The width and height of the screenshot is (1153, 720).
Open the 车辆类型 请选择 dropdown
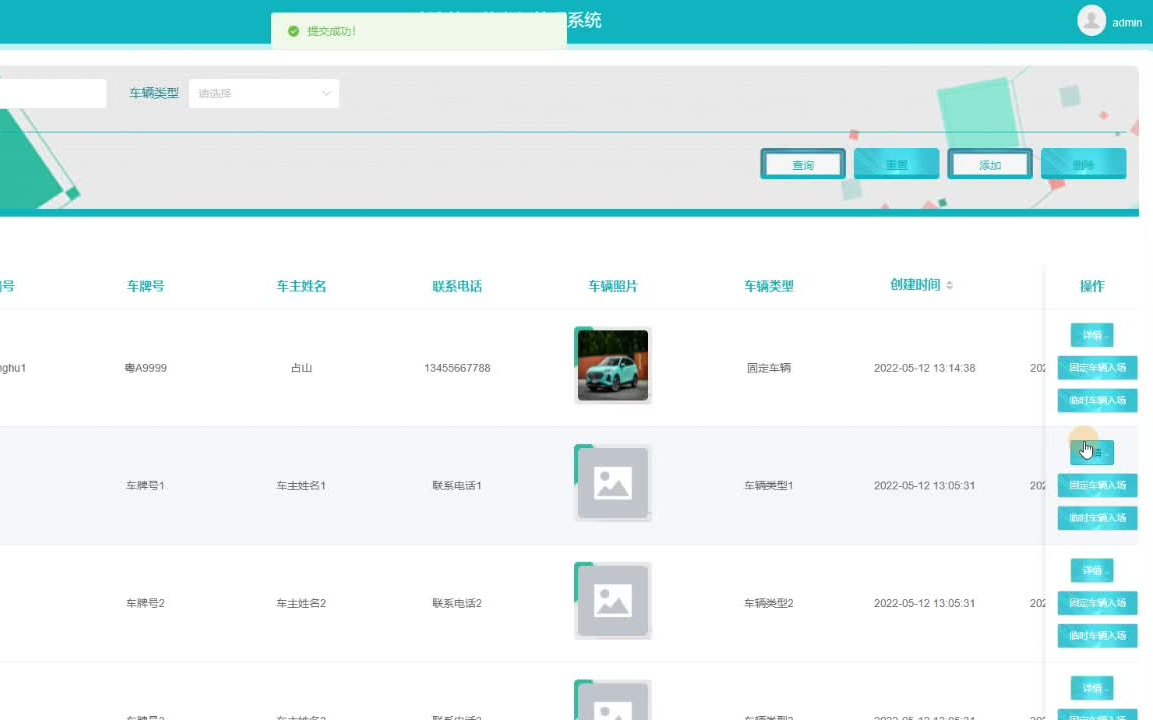click(x=263, y=92)
